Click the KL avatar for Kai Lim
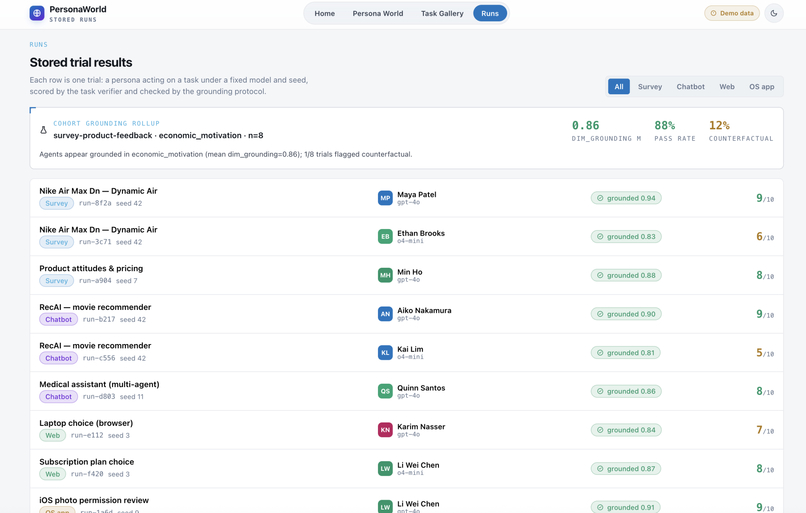806x513 pixels. 385,353
